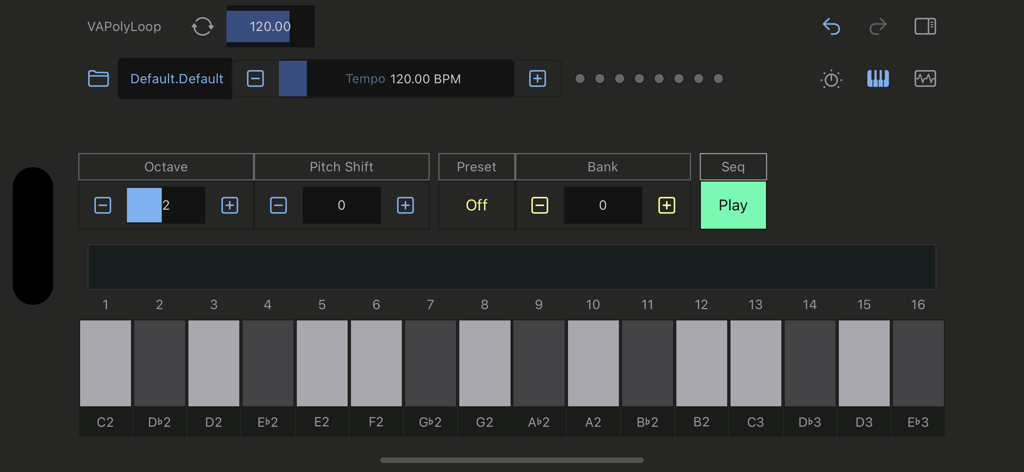Click the Seq header label
1024x472 pixels.
pos(733,167)
